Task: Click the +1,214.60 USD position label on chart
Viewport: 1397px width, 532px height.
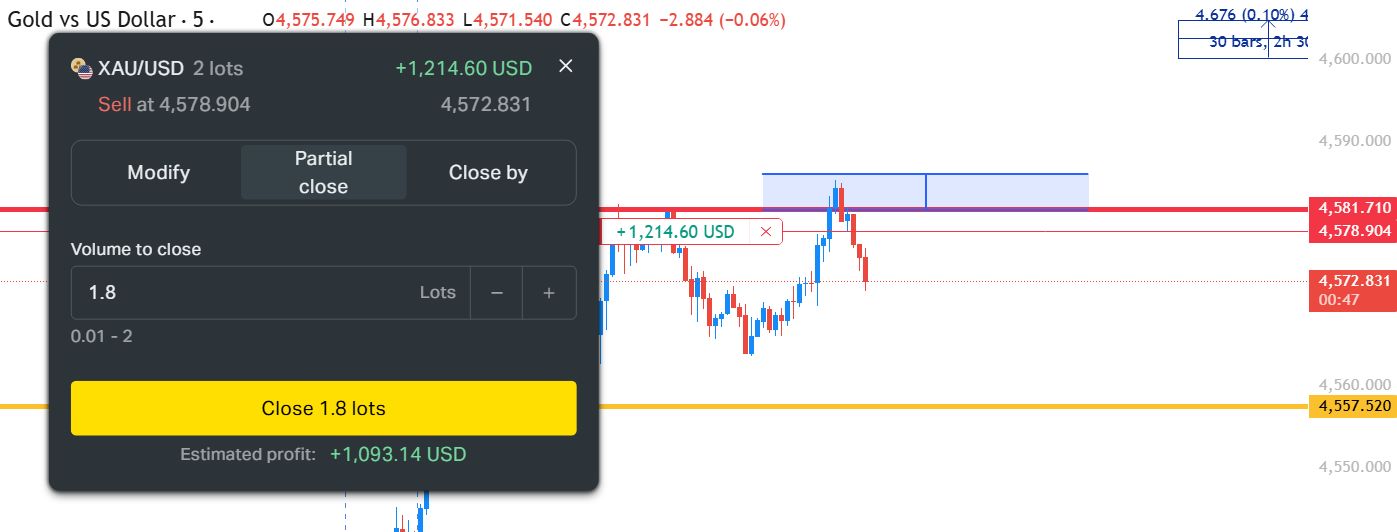Action: [675, 232]
